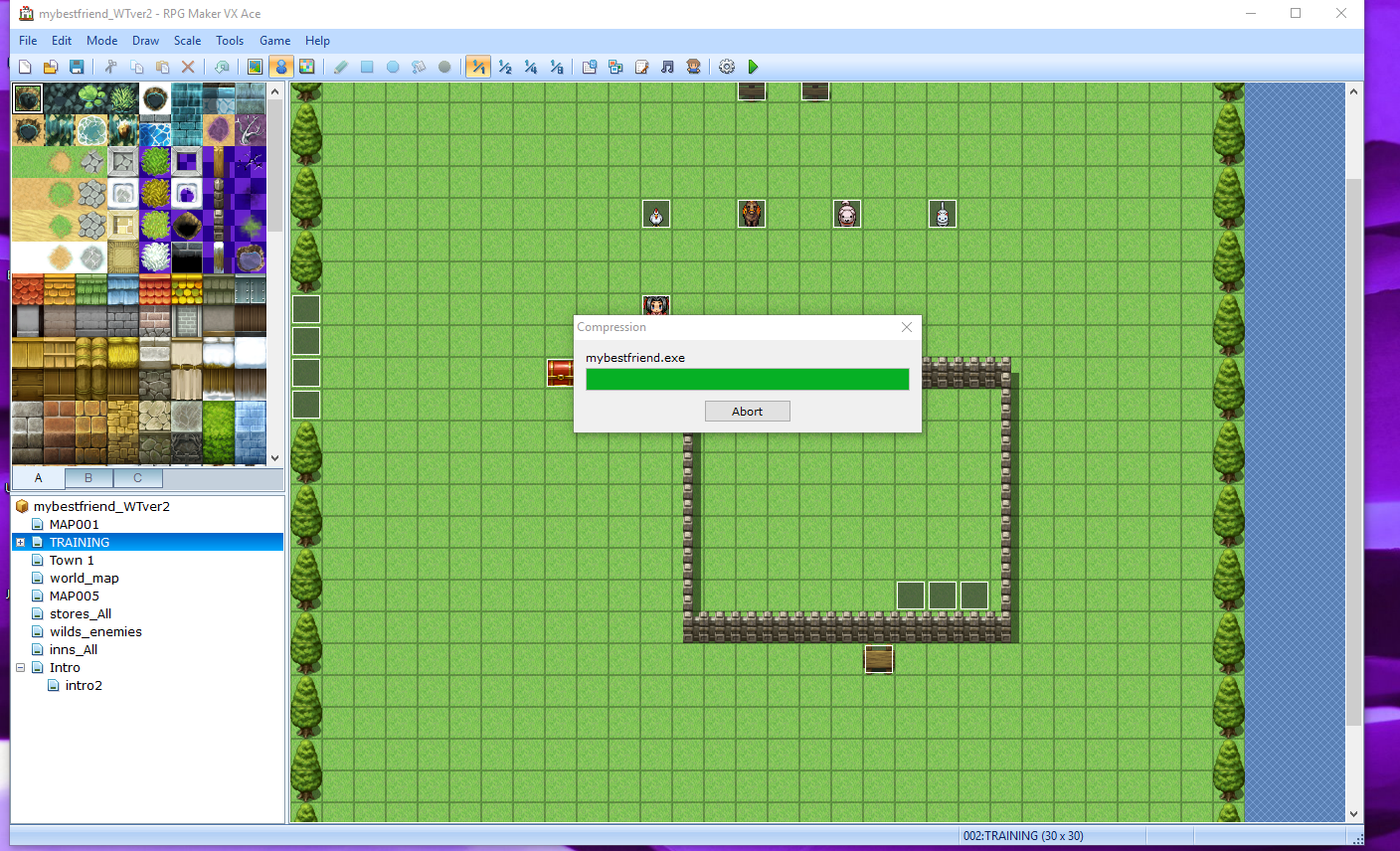Click the New Project icon
Screen dimensions: 1400x851
click(25, 67)
